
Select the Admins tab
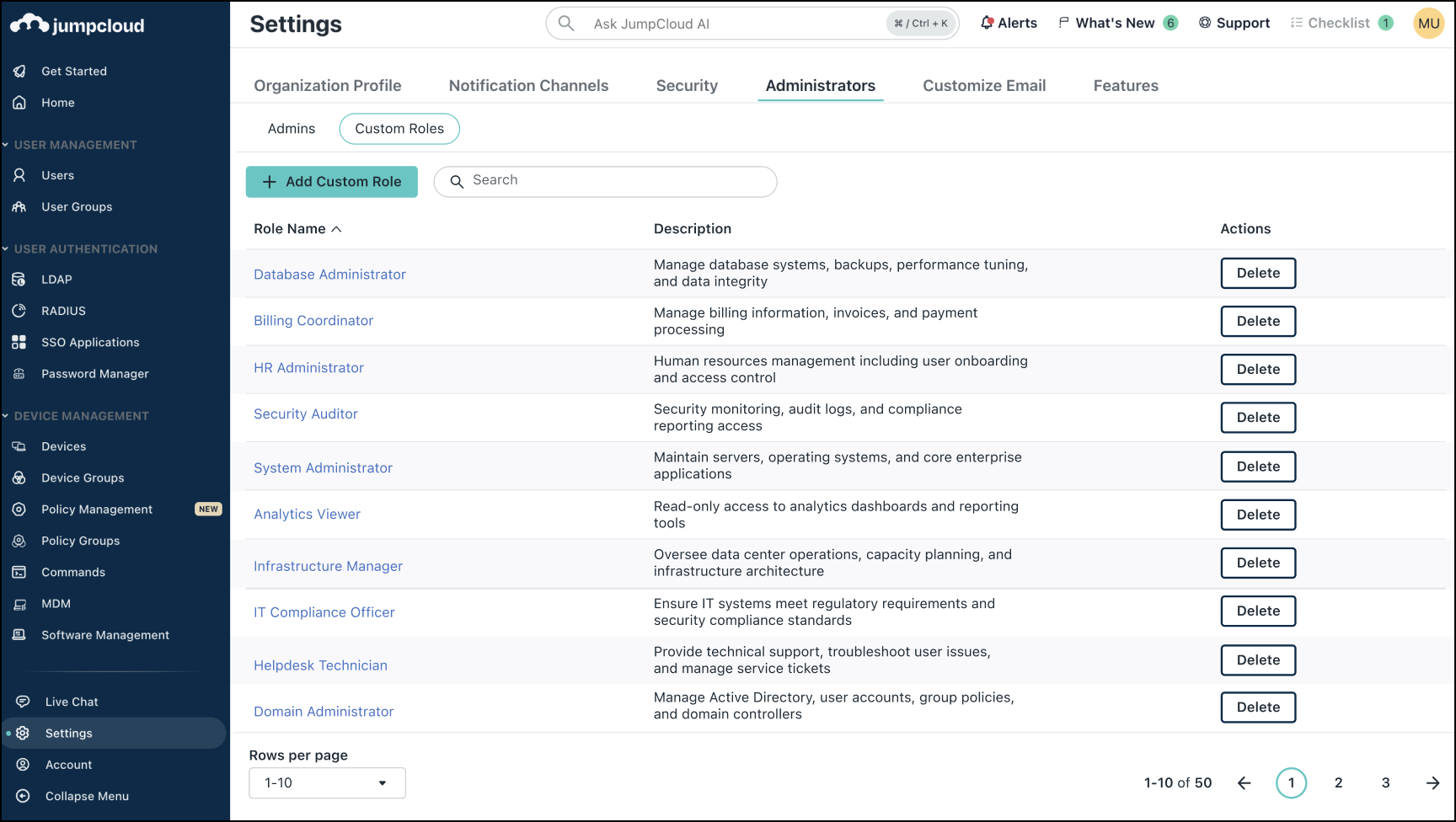pyautogui.click(x=291, y=128)
